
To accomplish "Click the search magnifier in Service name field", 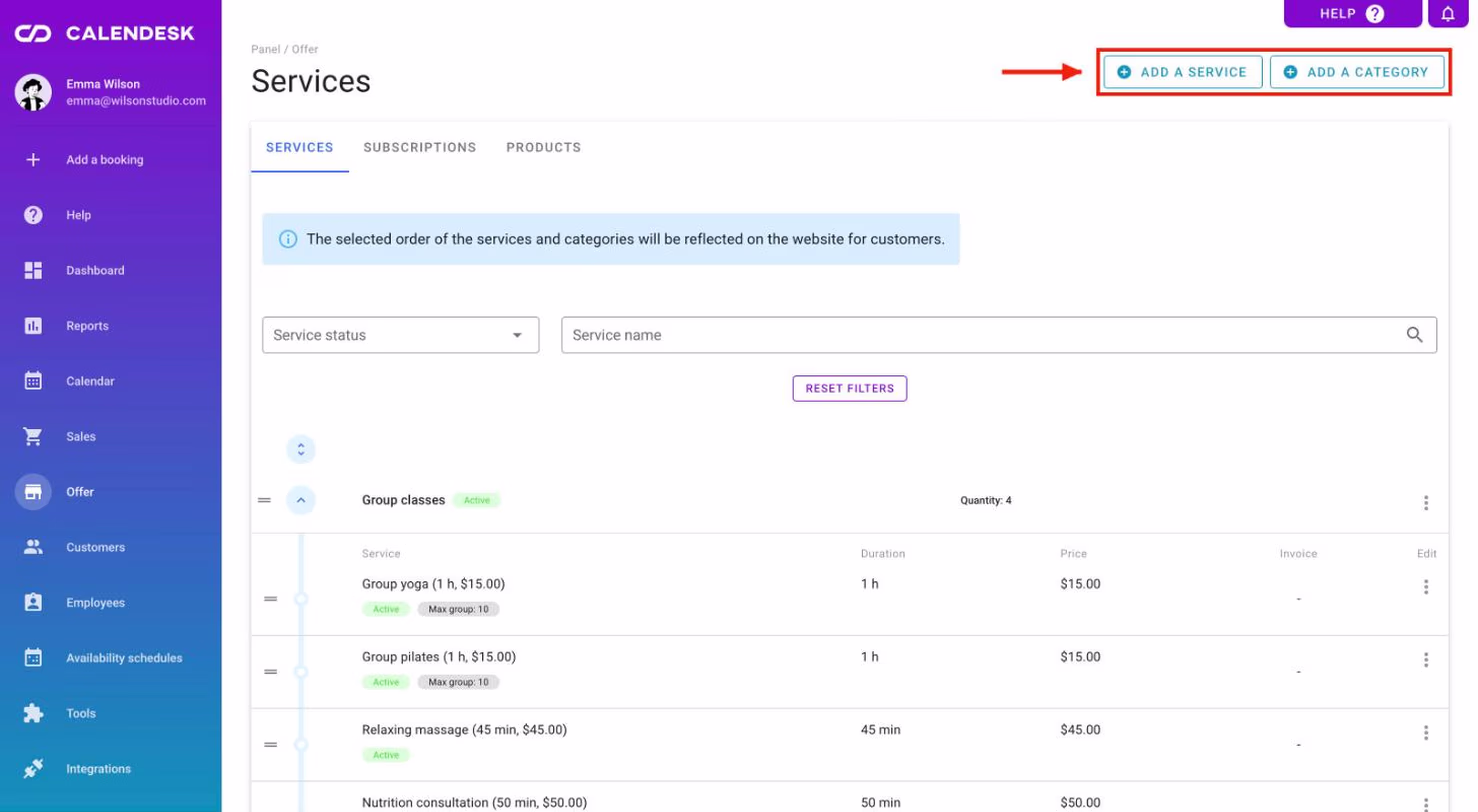I will 1414,335.
